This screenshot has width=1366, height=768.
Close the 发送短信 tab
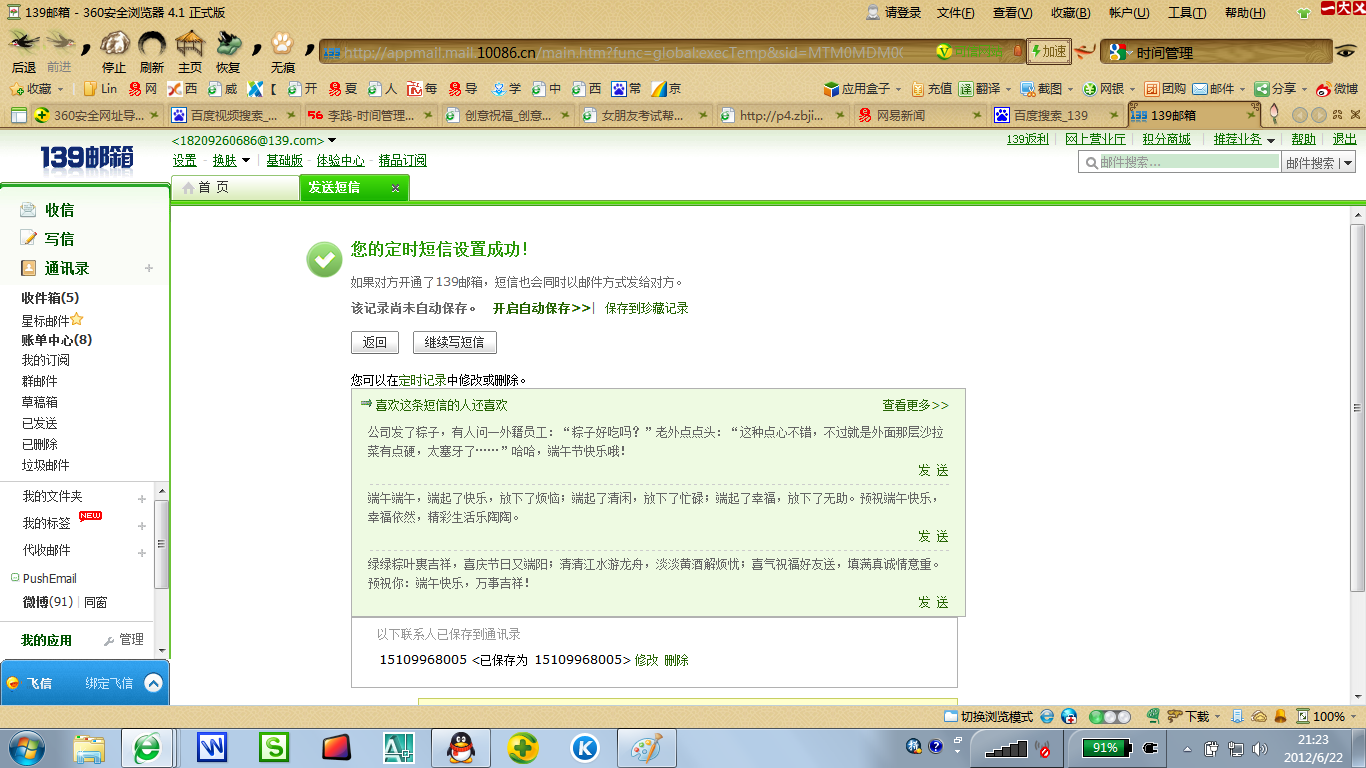(395, 188)
